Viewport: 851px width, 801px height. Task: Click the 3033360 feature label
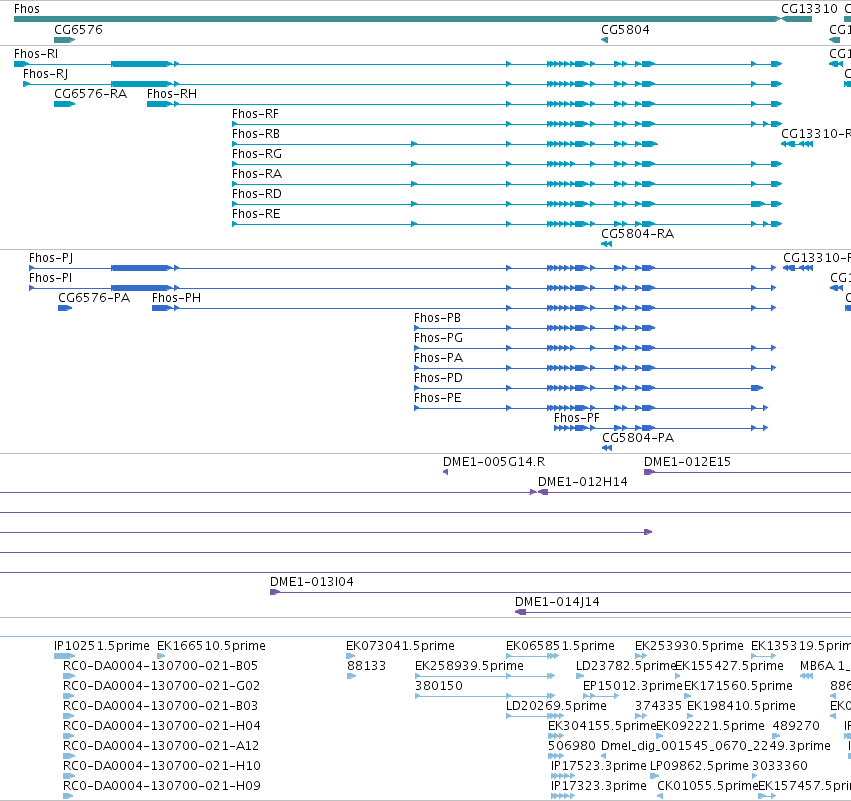click(x=779, y=766)
